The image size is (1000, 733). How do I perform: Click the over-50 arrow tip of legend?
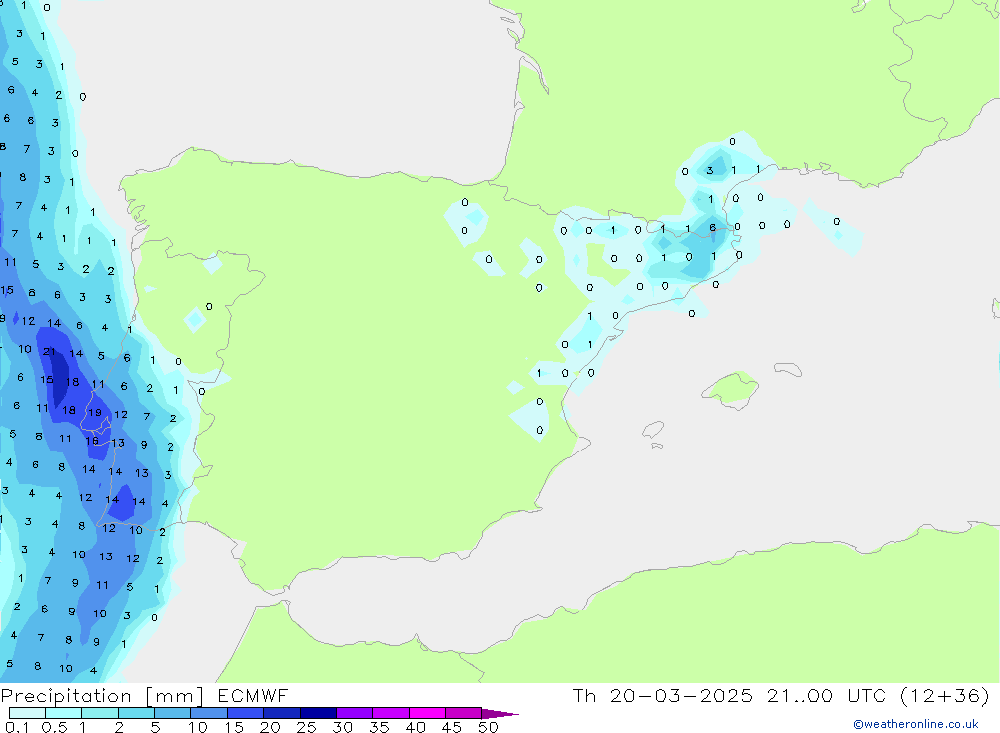pos(501,713)
